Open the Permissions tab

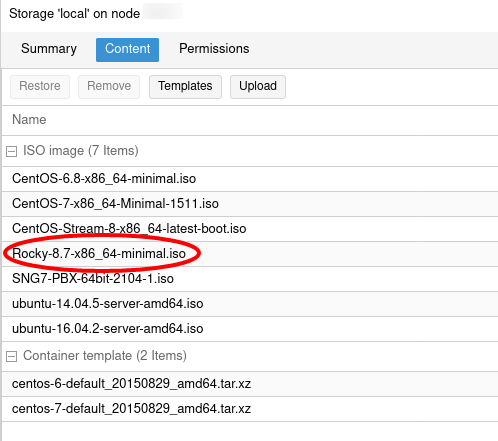pyautogui.click(x=214, y=49)
